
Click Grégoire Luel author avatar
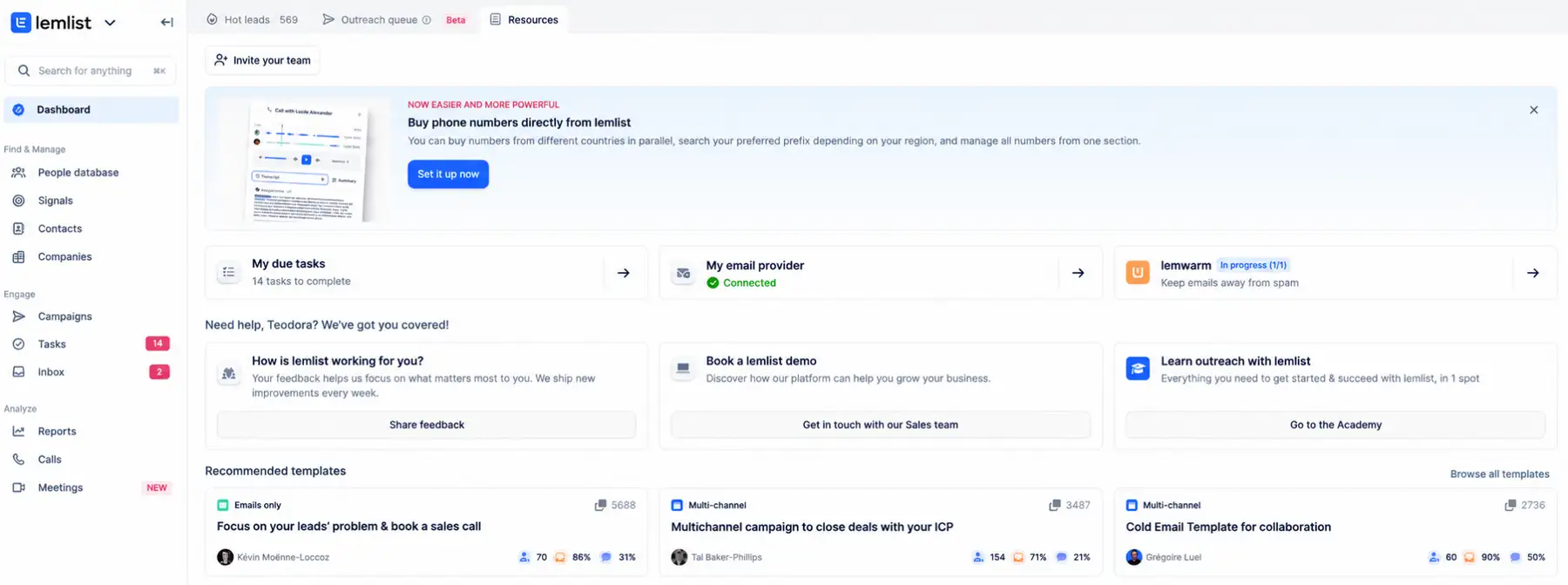click(x=1133, y=557)
